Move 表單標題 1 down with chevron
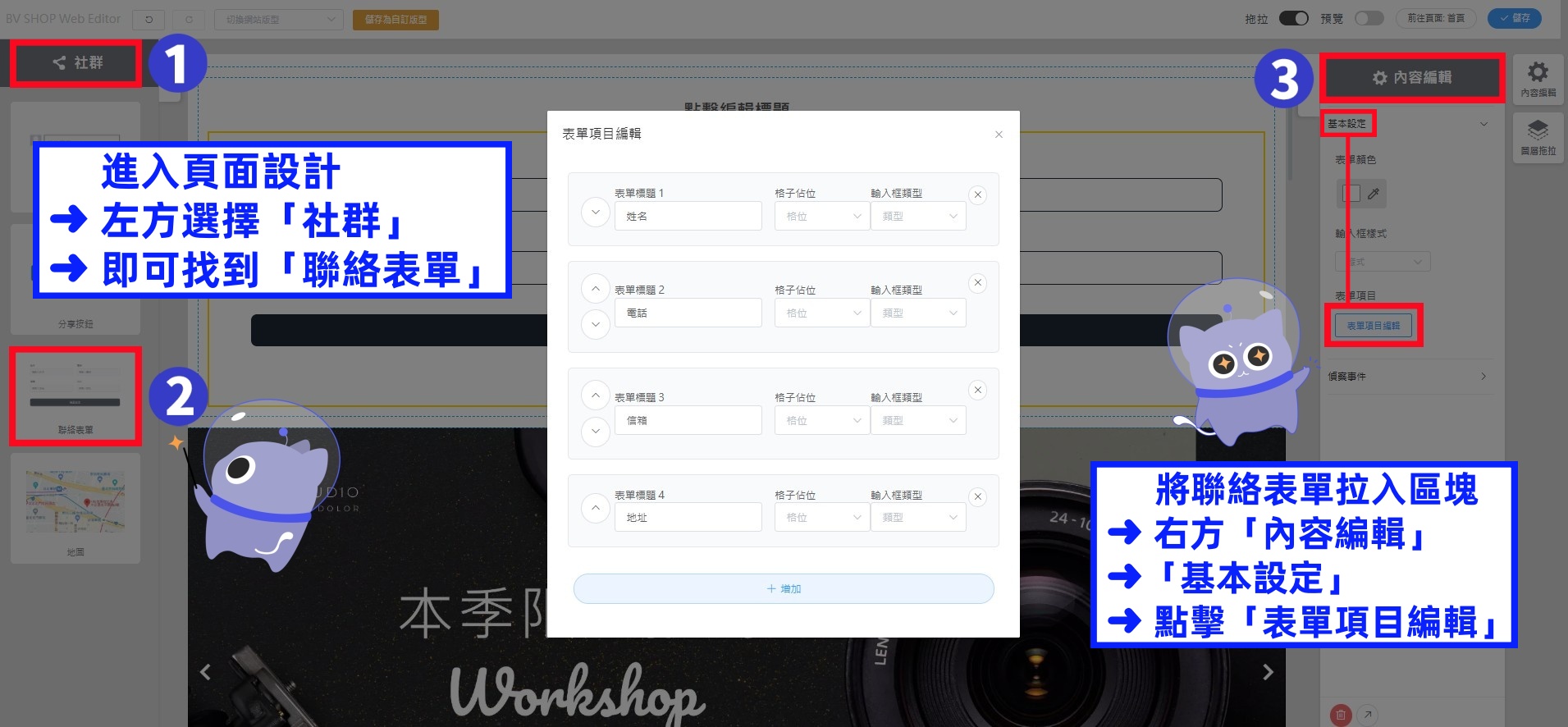 click(596, 213)
